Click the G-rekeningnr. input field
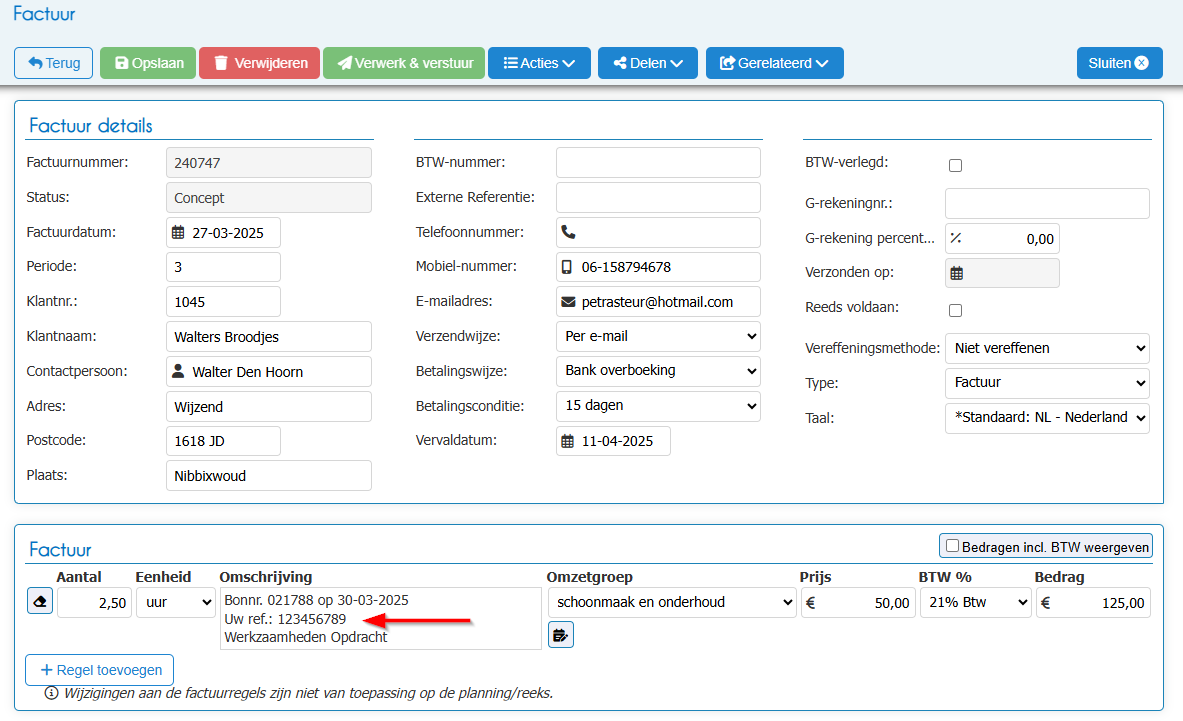The image size is (1183, 721). [1047, 204]
